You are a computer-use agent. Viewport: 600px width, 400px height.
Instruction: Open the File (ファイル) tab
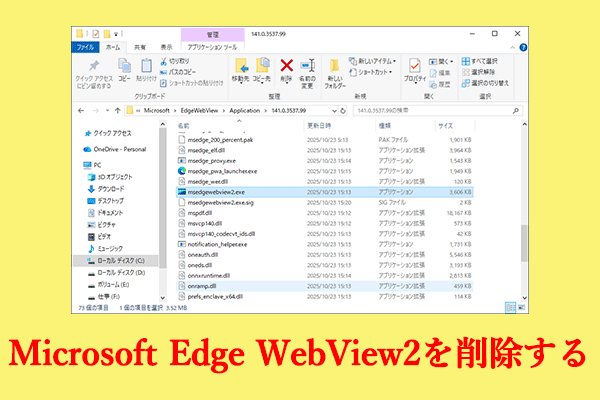pos(85,47)
